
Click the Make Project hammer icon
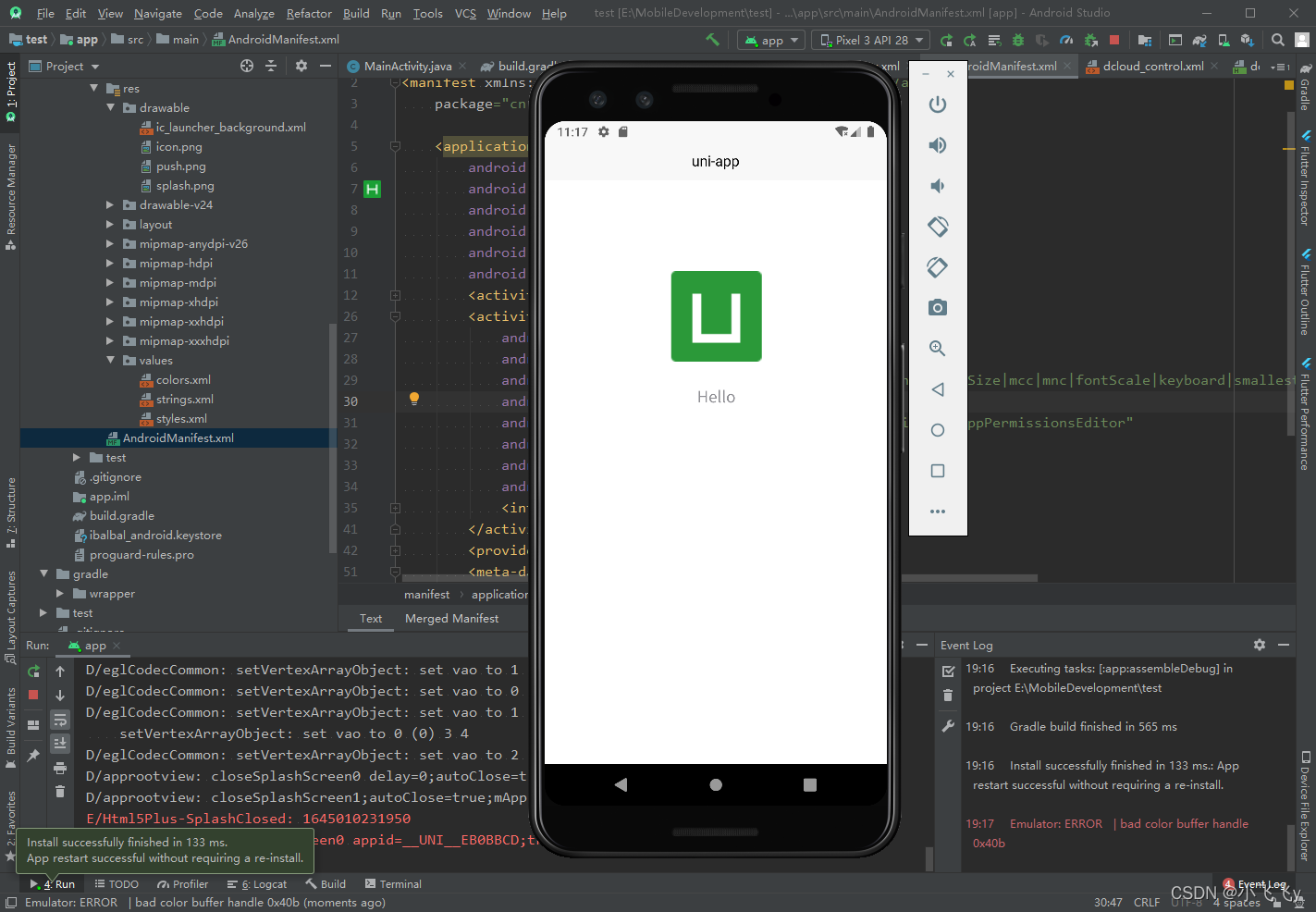click(x=712, y=40)
